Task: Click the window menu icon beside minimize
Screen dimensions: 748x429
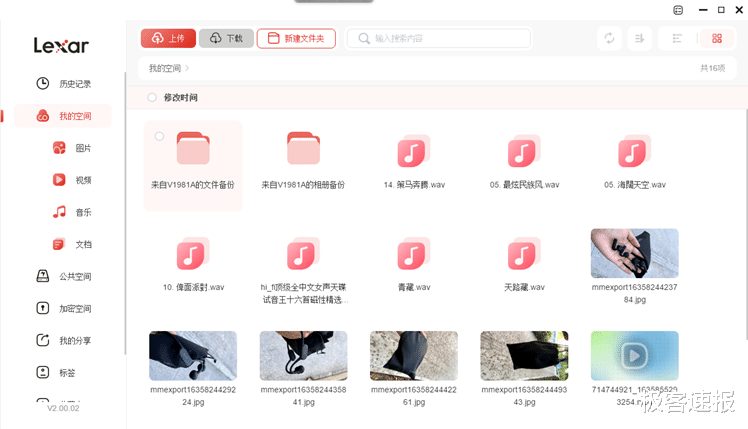Action: (678, 10)
